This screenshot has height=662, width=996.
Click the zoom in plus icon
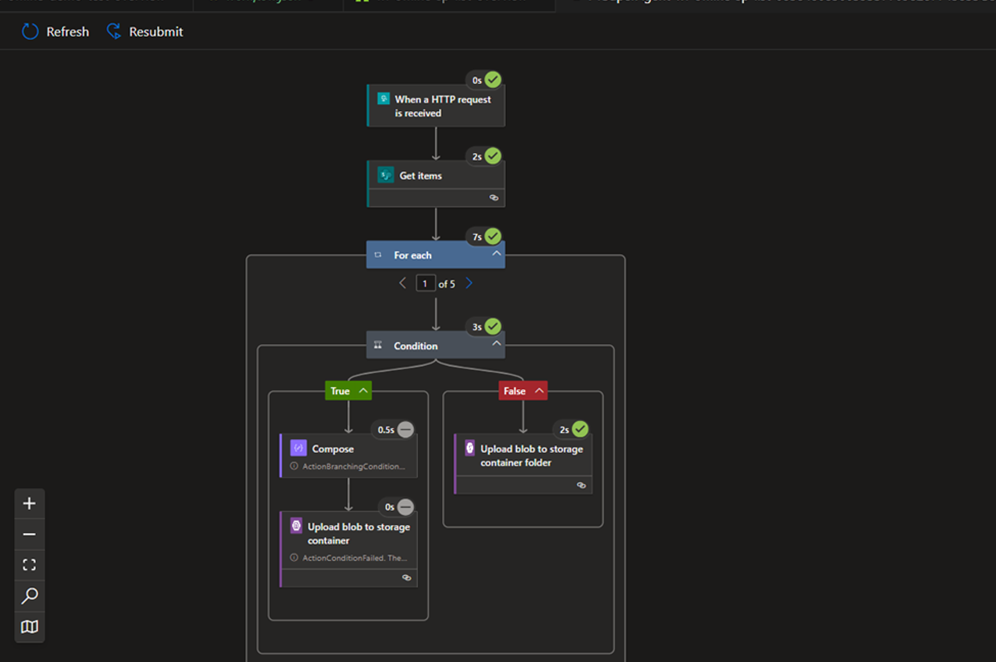point(29,504)
